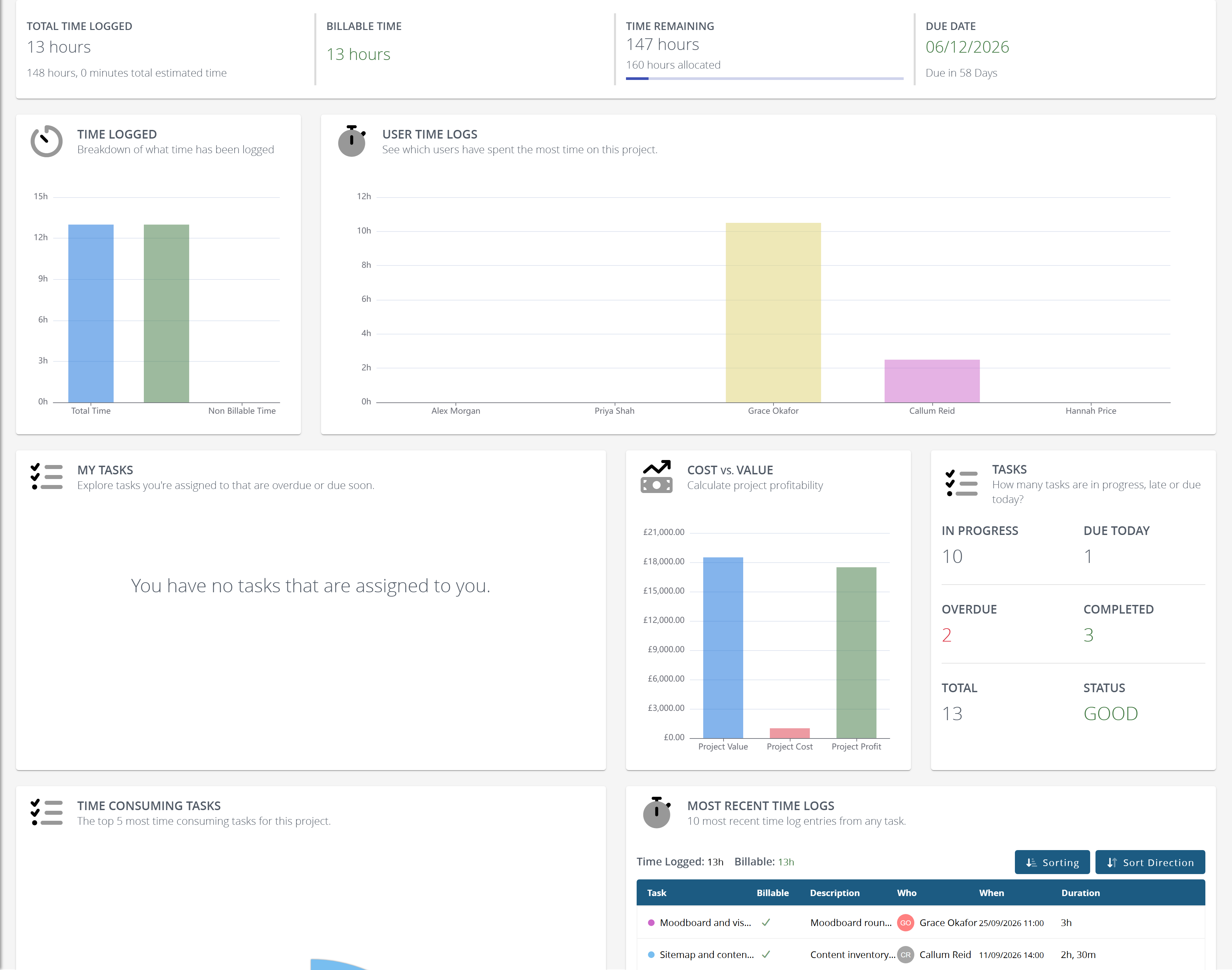This screenshot has height=970, width=1232.
Task: Click the Tasks panel checklist icon
Action: [962, 483]
